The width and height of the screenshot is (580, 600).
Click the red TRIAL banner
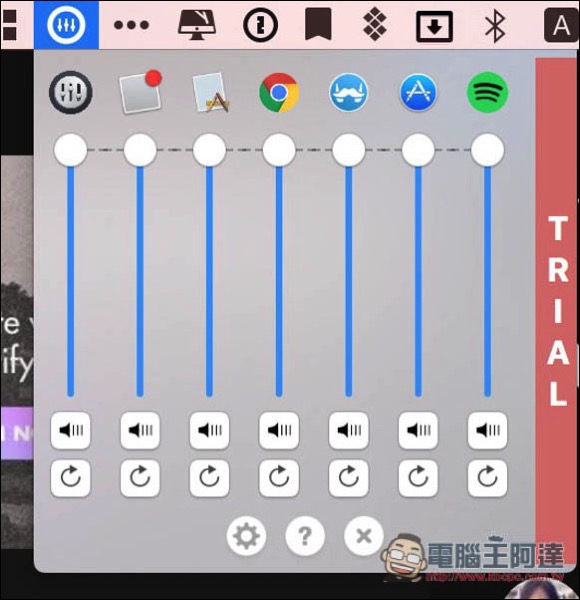pyautogui.click(x=556, y=310)
